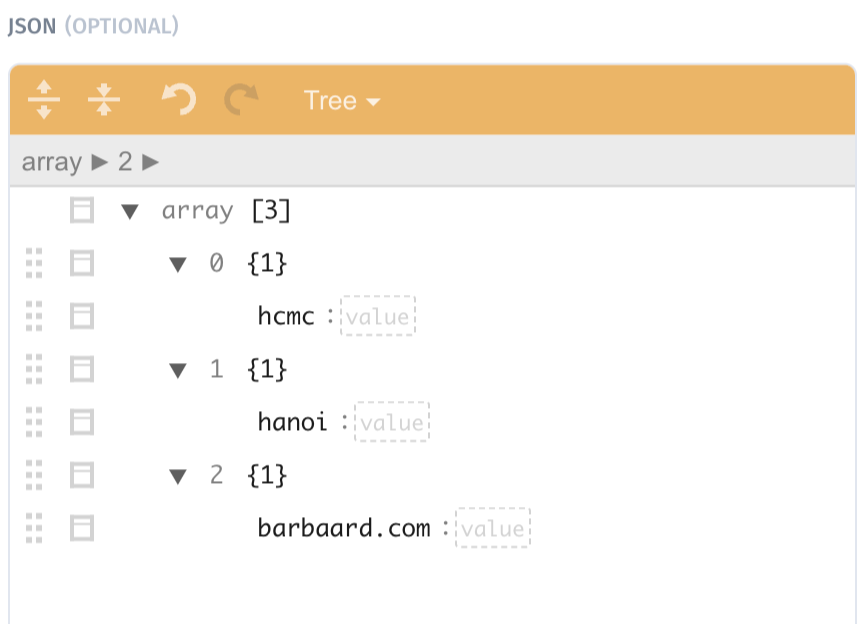This screenshot has width=866, height=624.
Task: Undo the last change via undo arrow
Action: coord(178,100)
